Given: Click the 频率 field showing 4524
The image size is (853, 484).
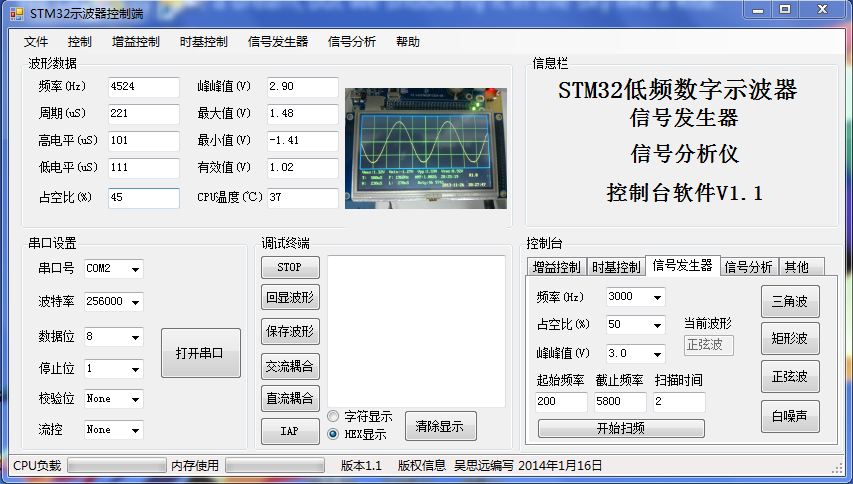Looking at the screenshot, I should coord(144,87).
